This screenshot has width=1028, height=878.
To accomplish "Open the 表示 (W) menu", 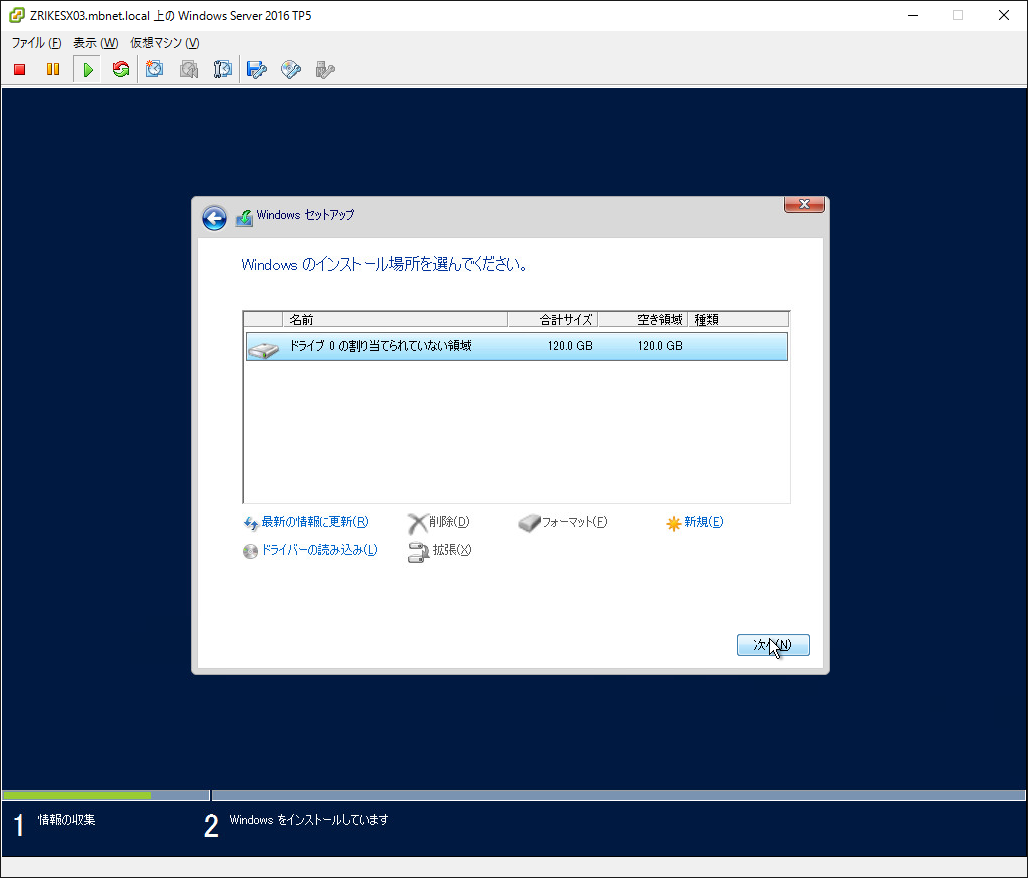I will coord(95,43).
